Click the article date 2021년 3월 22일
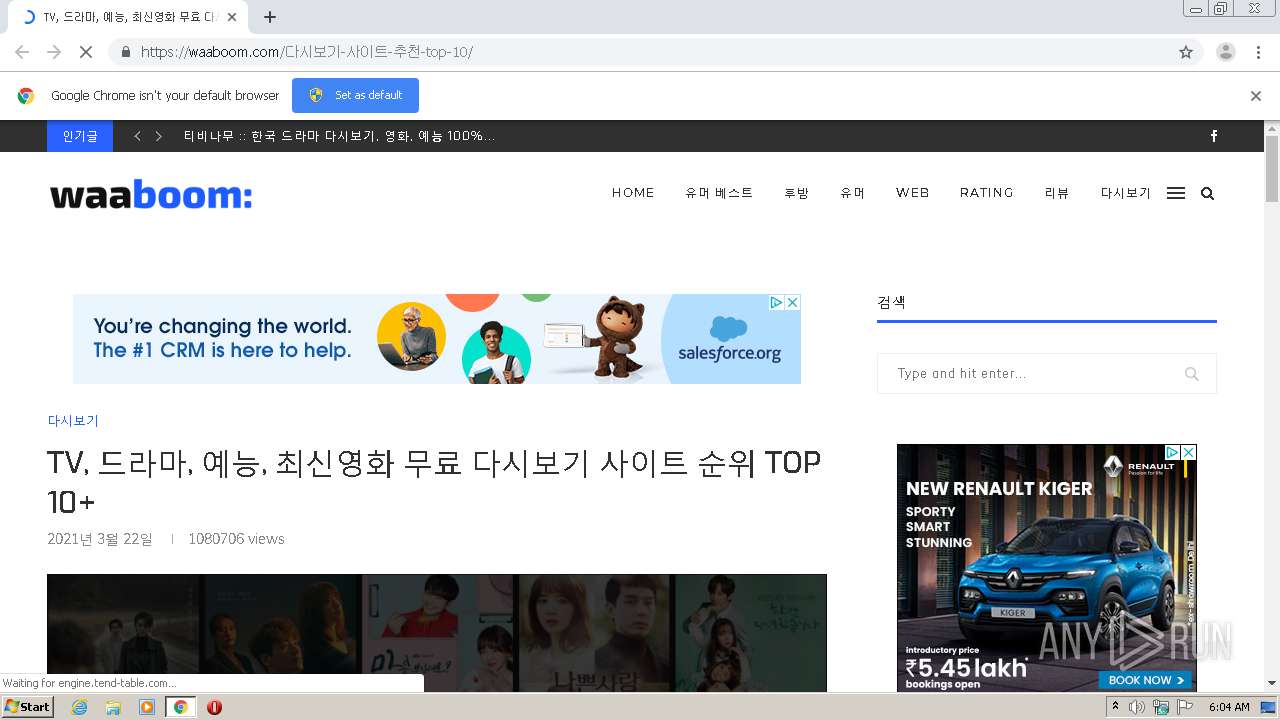 point(100,539)
